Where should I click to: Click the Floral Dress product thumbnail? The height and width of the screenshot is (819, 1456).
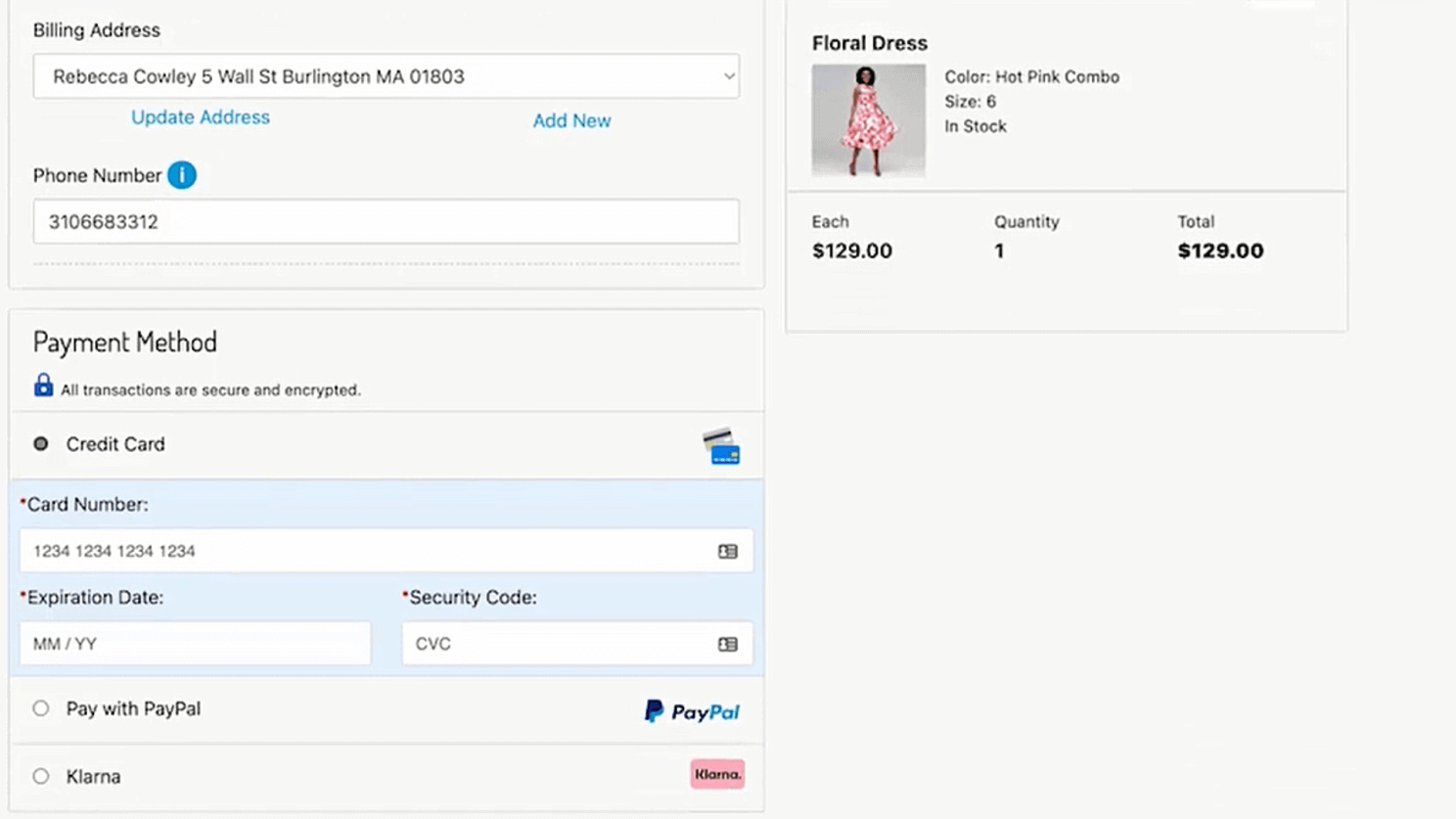tap(868, 120)
